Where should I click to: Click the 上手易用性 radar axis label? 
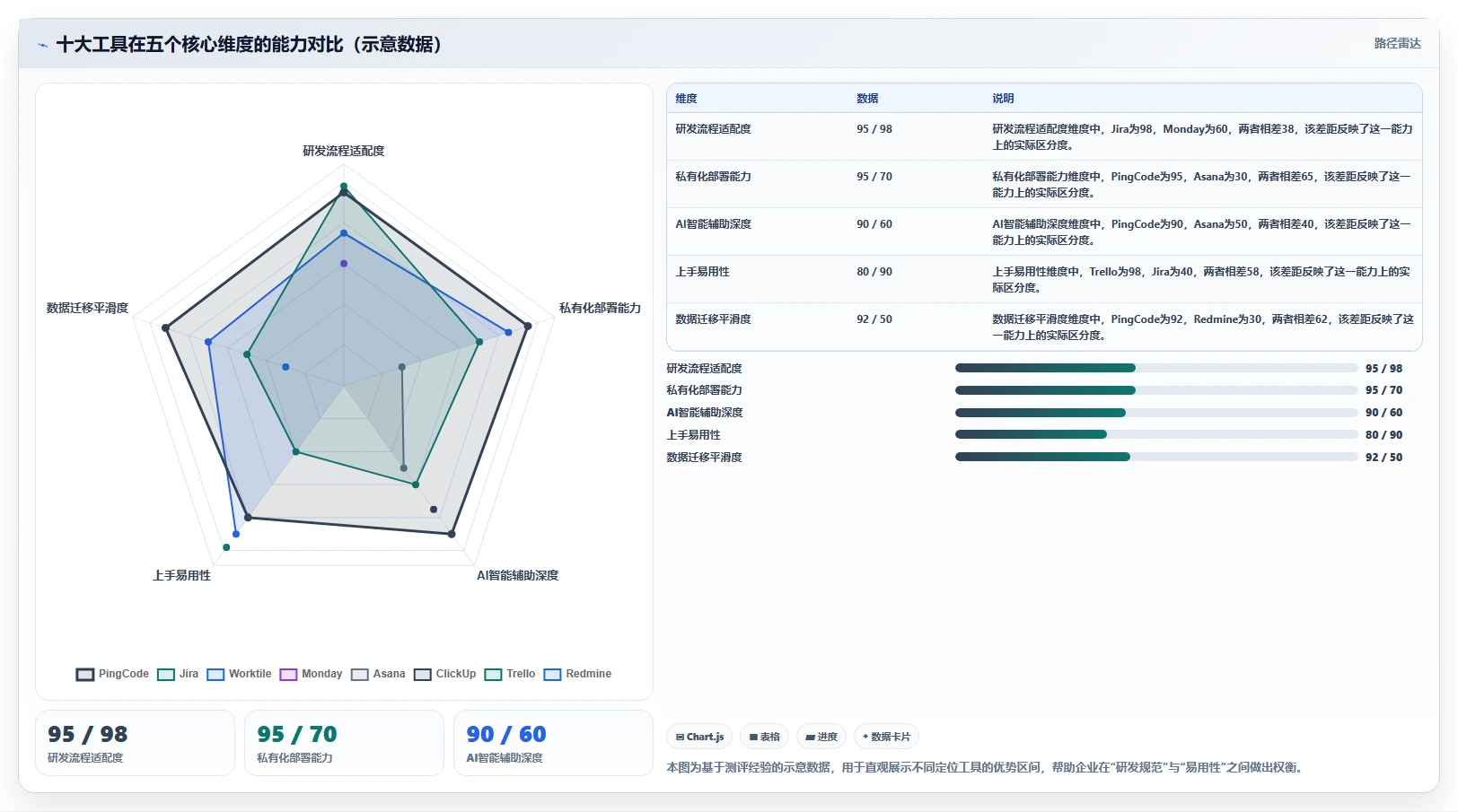[x=181, y=575]
